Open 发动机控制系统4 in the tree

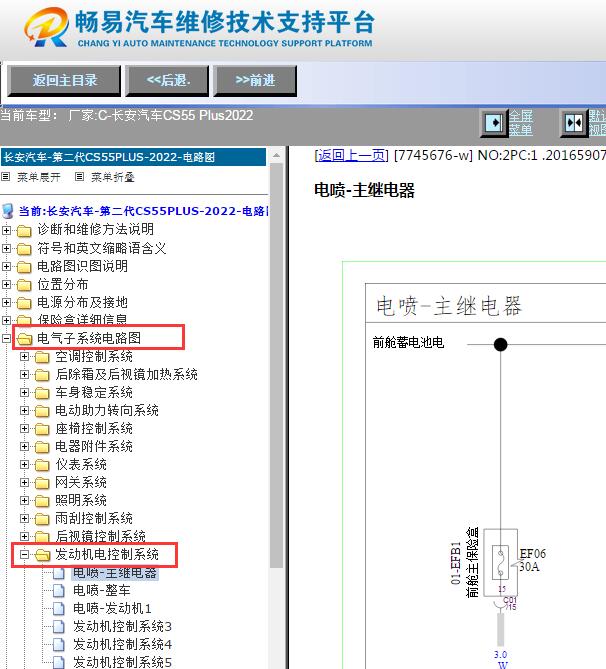(122, 644)
